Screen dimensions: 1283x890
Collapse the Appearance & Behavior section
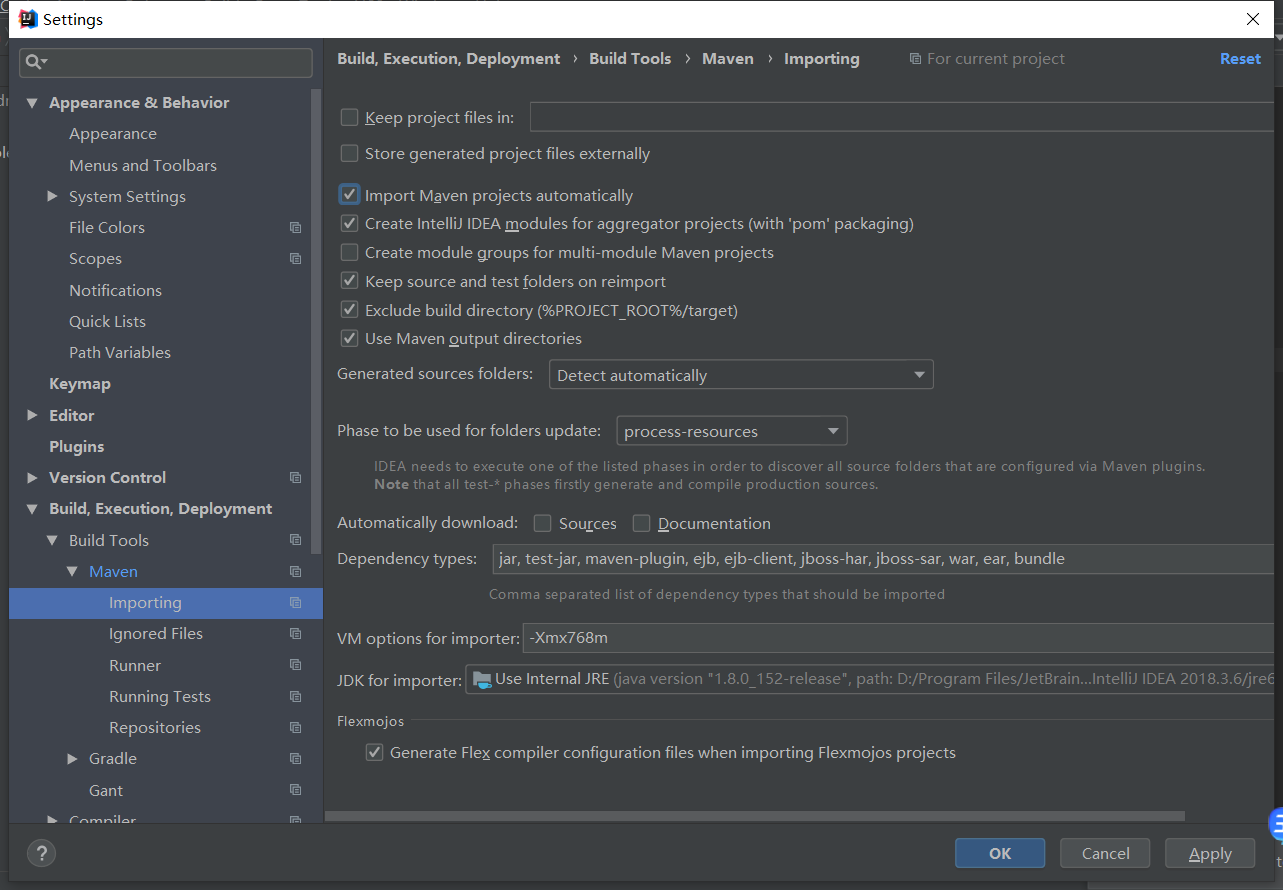point(32,103)
